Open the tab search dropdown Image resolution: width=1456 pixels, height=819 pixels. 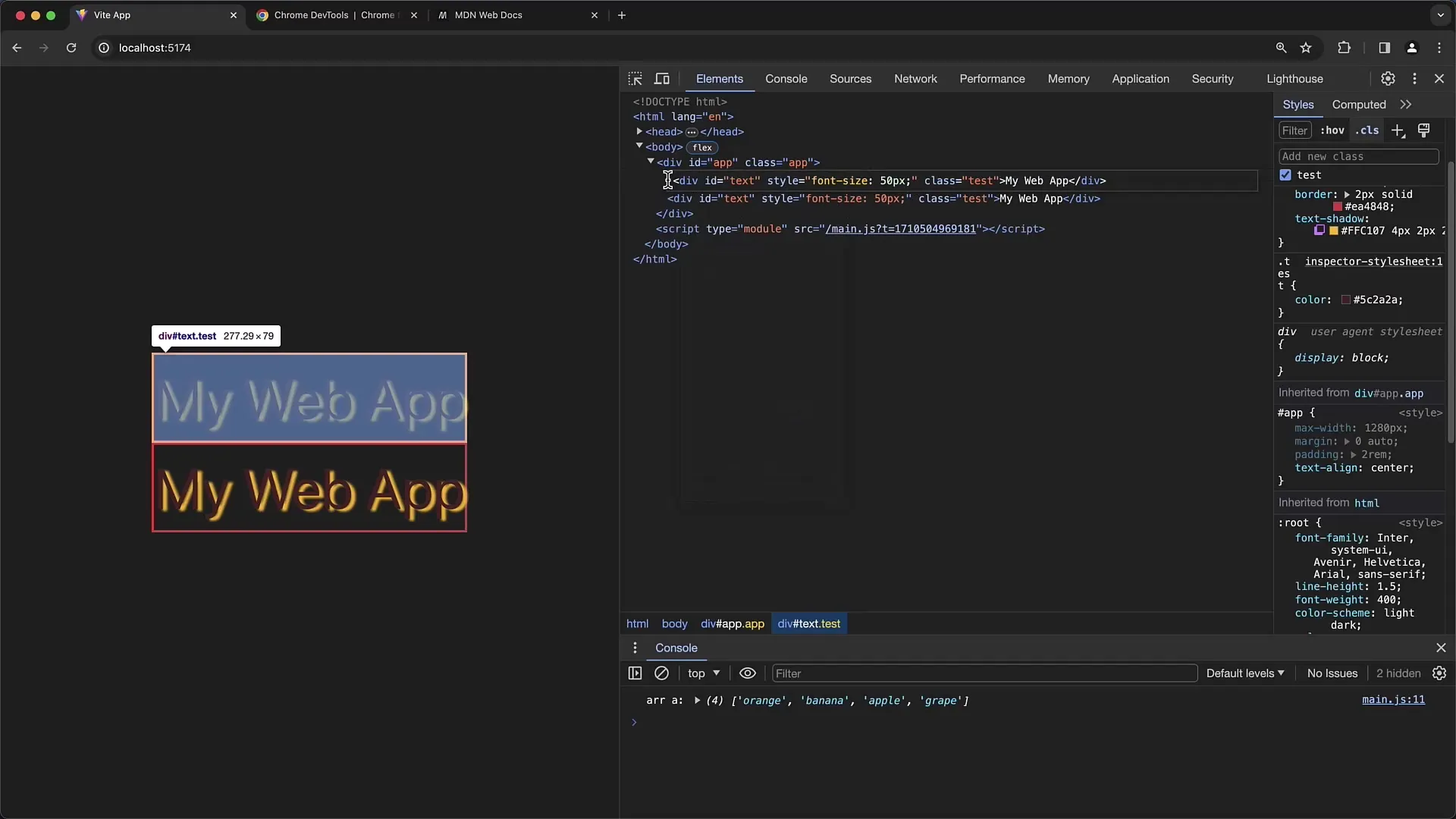click(x=1440, y=15)
